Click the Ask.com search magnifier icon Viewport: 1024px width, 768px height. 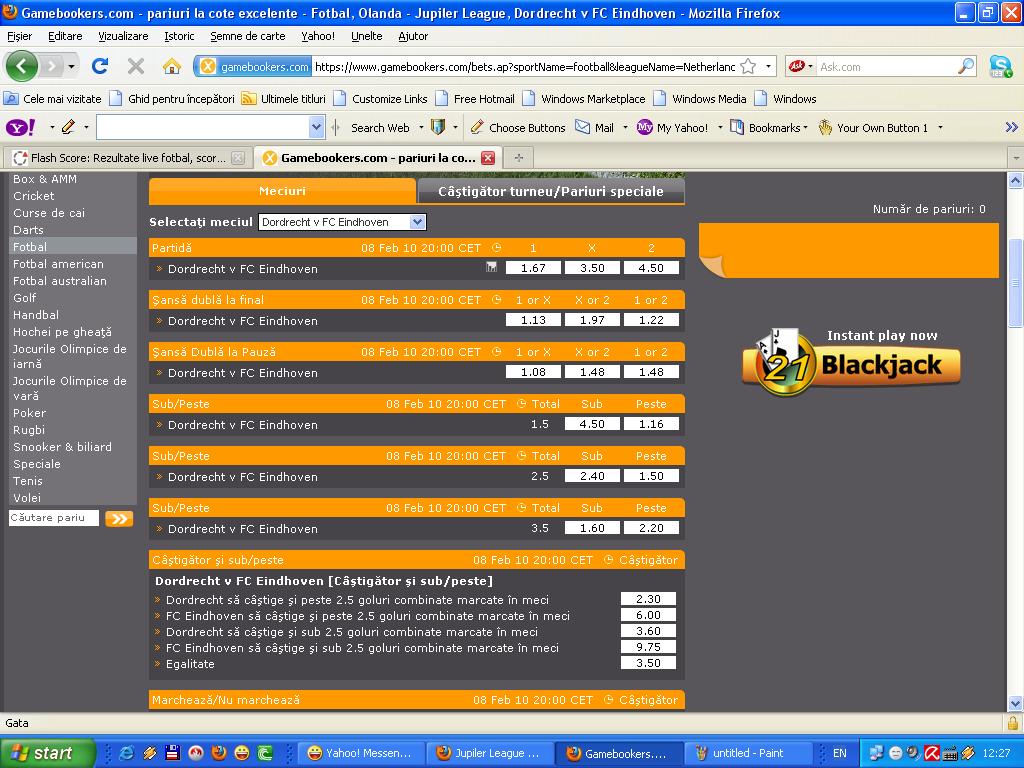pyautogui.click(x=965, y=66)
